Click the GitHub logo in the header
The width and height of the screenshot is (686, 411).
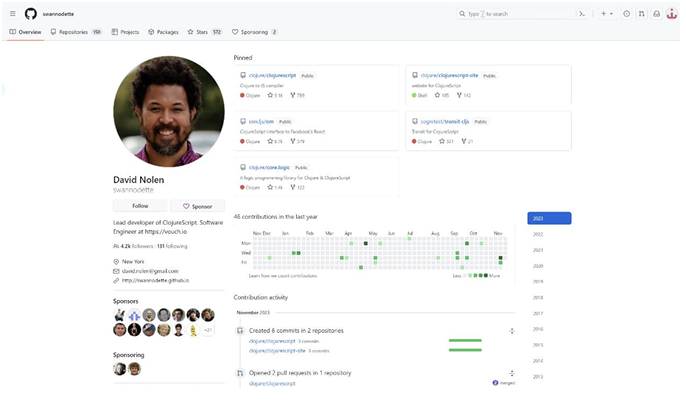[x=30, y=14]
